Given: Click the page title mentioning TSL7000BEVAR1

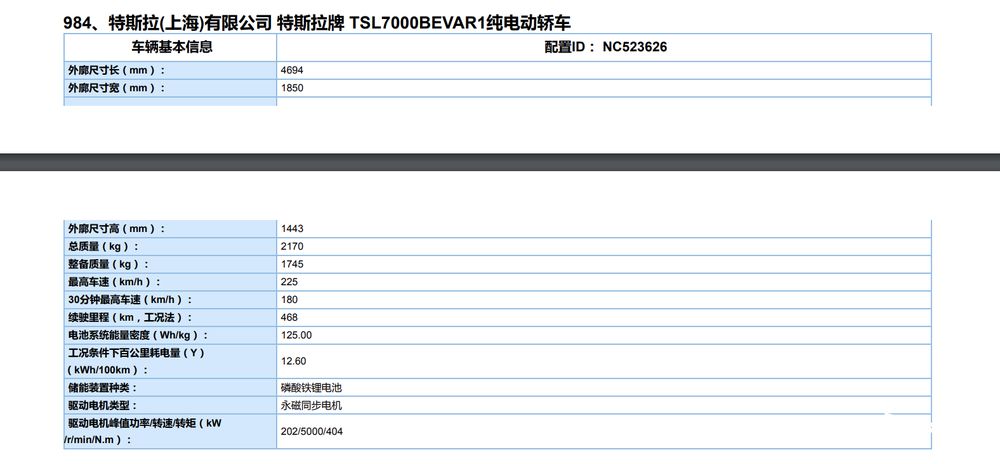Looking at the screenshot, I should pyautogui.click(x=325, y=22).
